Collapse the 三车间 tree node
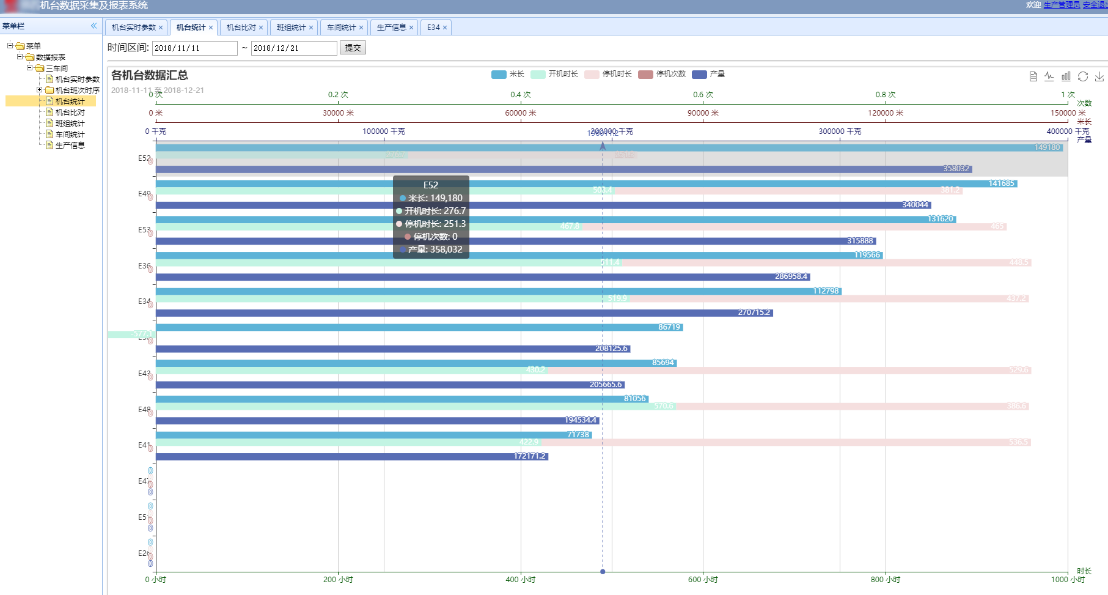Image resolution: width=1108 pixels, height=595 pixels. (x=29, y=68)
